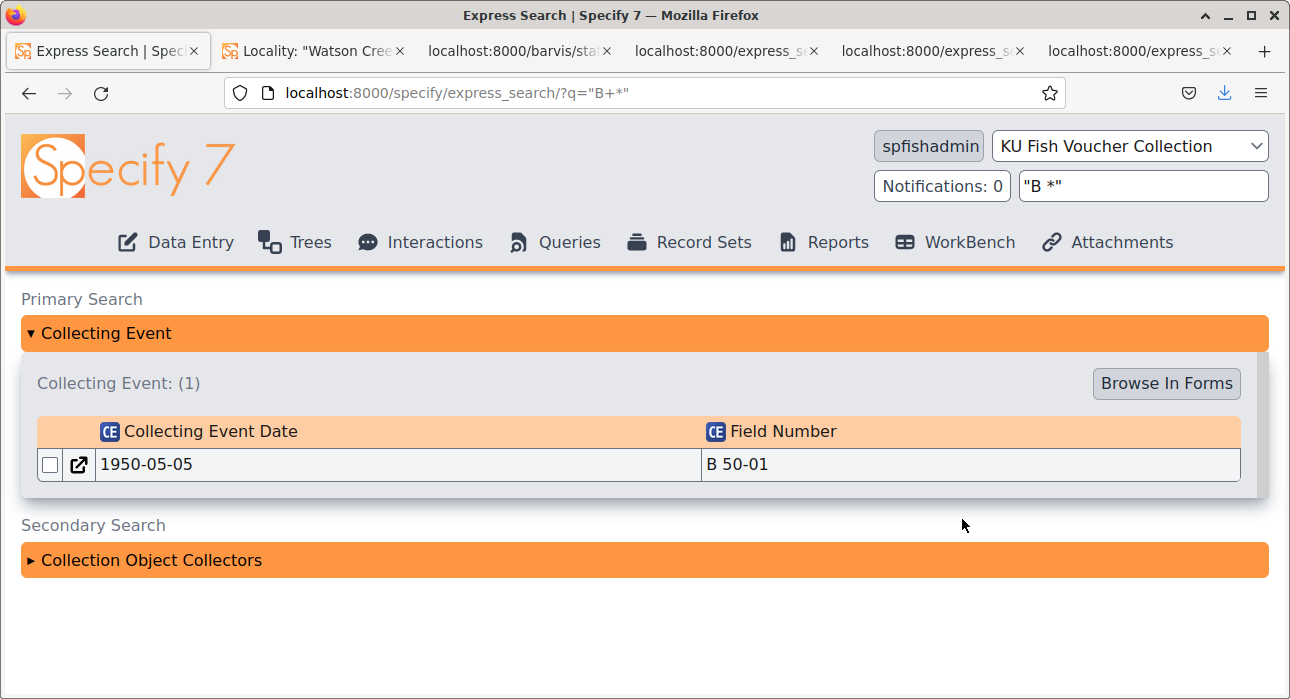This screenshot has height=699, width=1290.
Task: Select the checkbox on the 1950-05-05 row
Action: (x=49, y=464)
